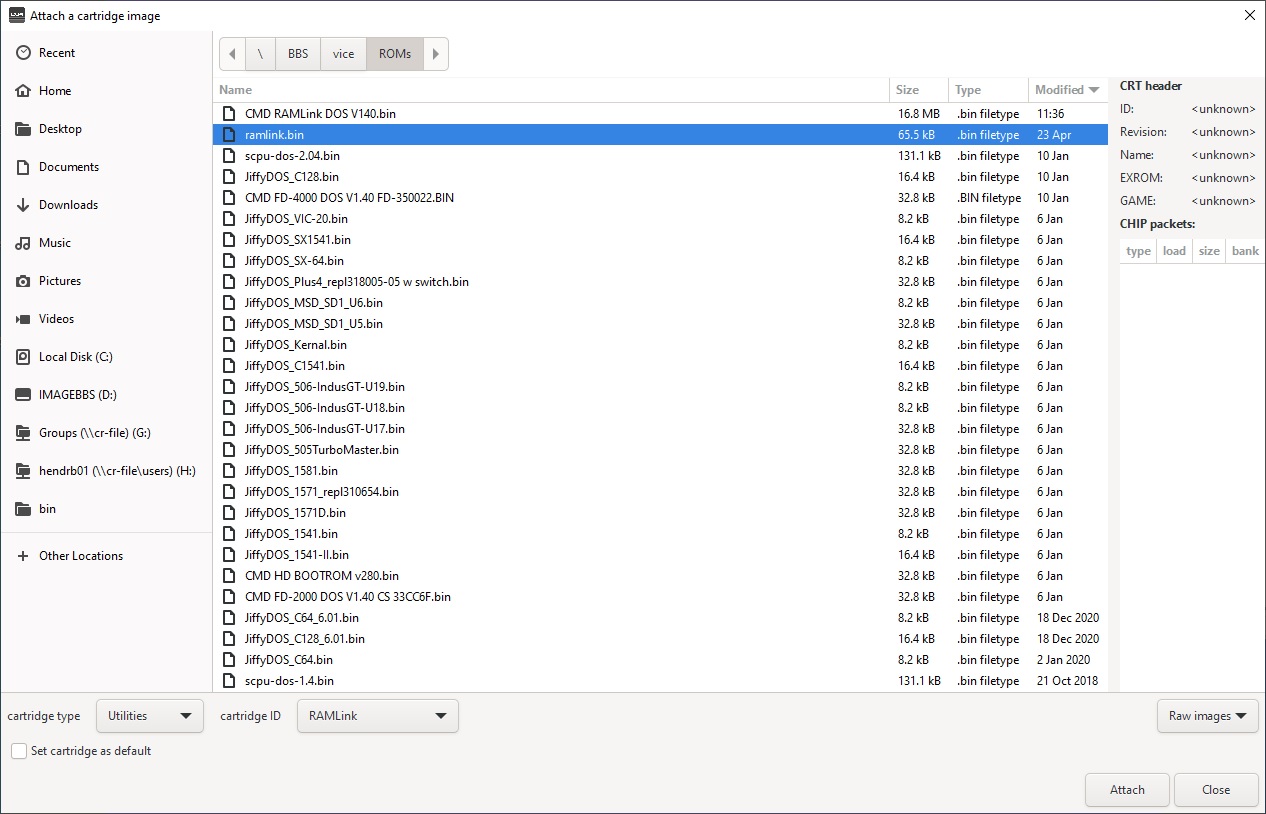Expand the Raw images filter dropdown
This screenshot has width=1266, height=814.
click(1207, 716)
